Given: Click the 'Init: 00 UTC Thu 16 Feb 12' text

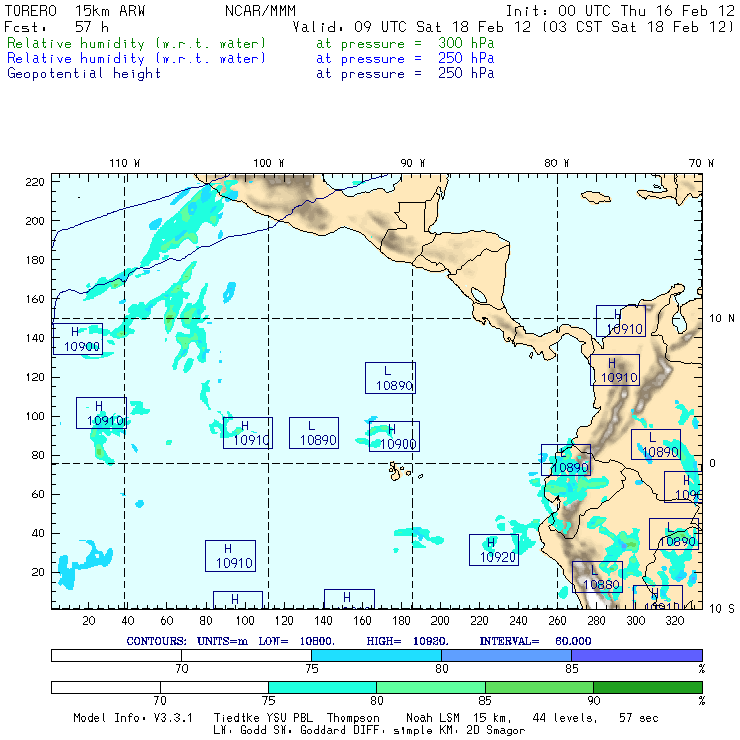Looking at the screenshot, I should pyautogui.click(x=620, y=10).
